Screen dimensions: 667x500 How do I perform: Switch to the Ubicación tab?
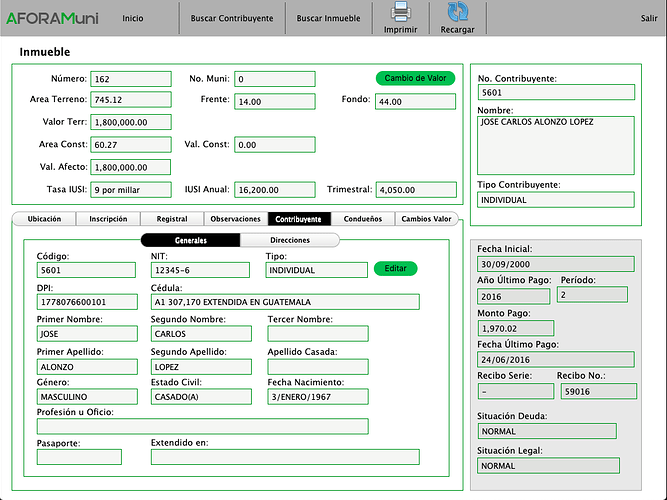44,219
